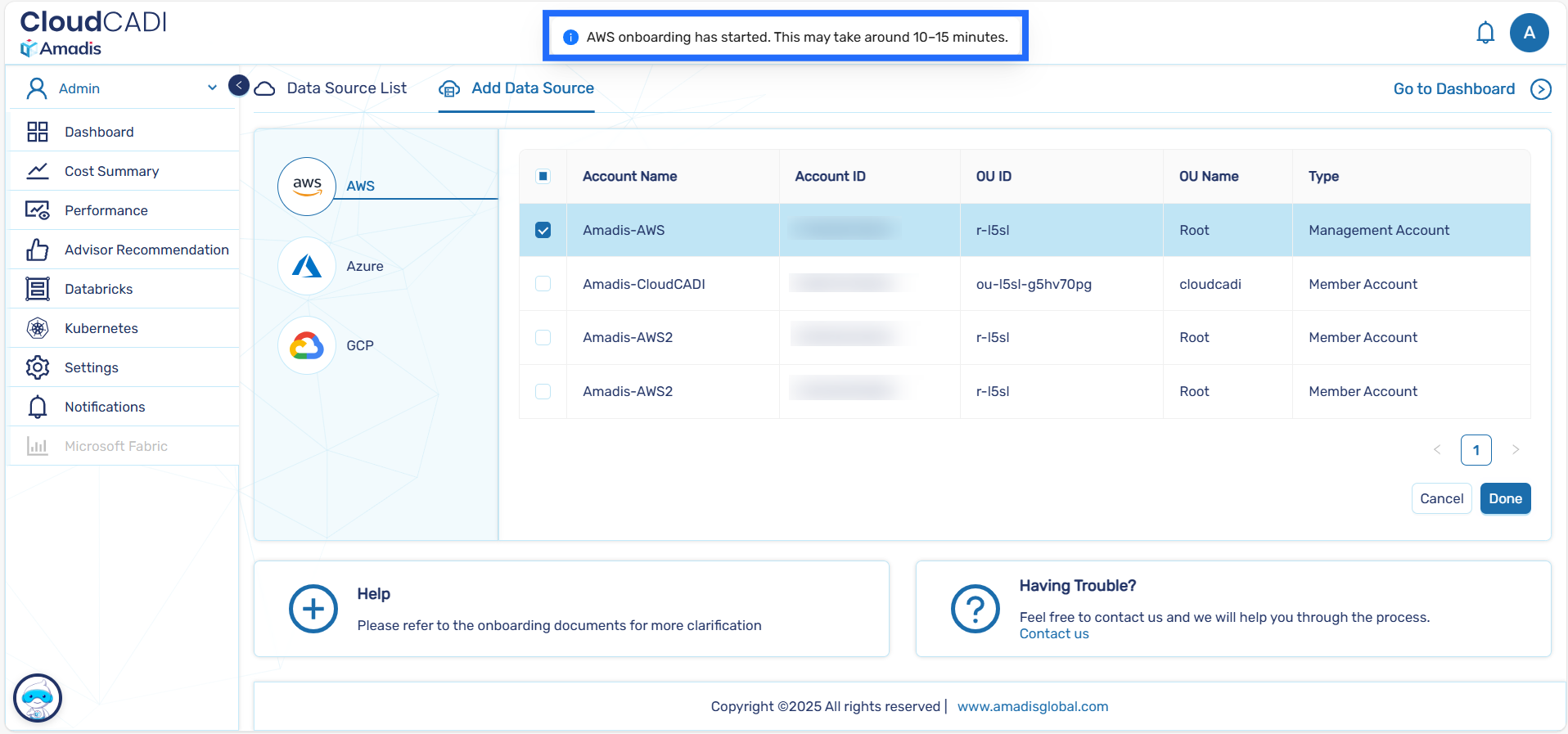Click the Help plus circle icon
1568x734 pixels.
pos(313,609)
